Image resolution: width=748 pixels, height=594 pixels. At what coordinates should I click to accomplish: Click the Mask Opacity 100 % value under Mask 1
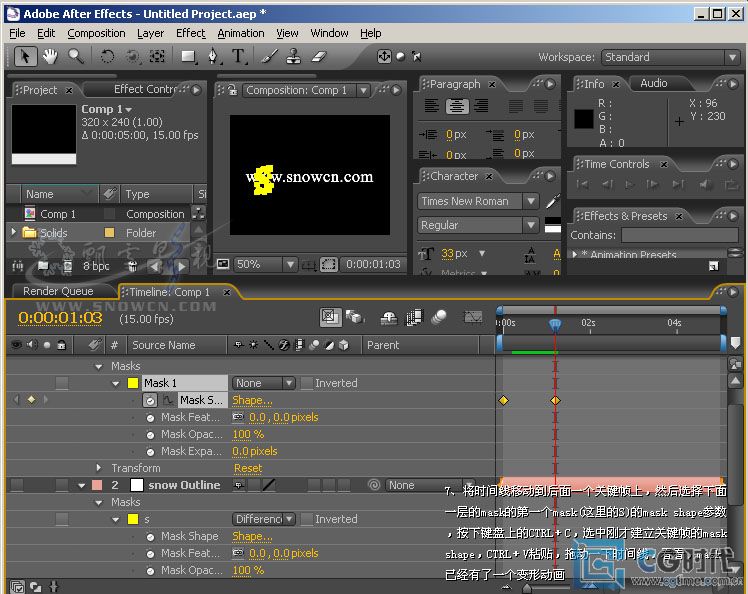[x=248, y=435]
